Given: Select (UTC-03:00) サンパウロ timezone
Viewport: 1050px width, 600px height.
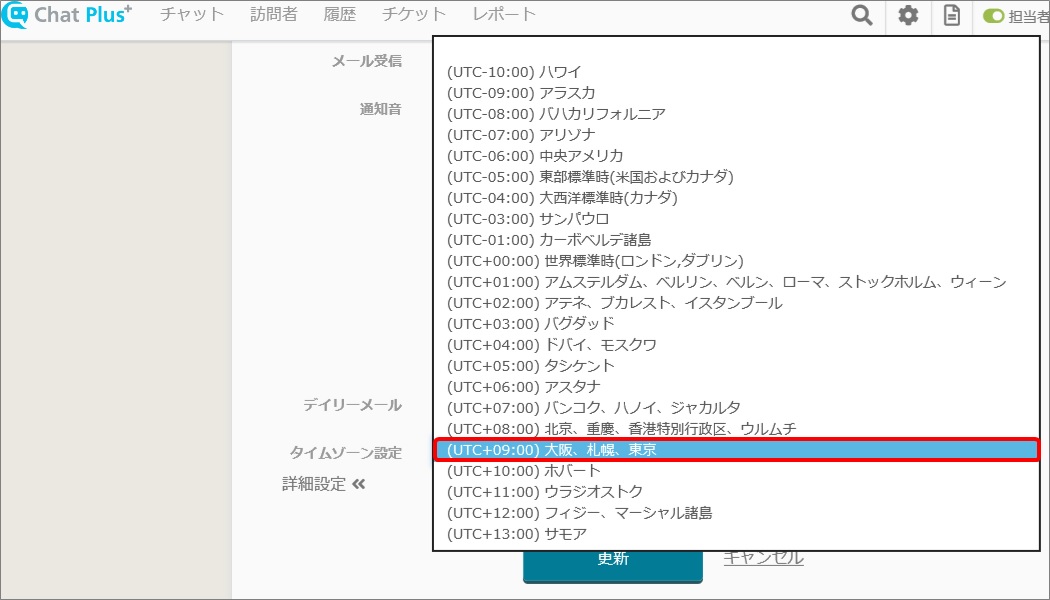Looking at the screenshot, I should 736,218.
